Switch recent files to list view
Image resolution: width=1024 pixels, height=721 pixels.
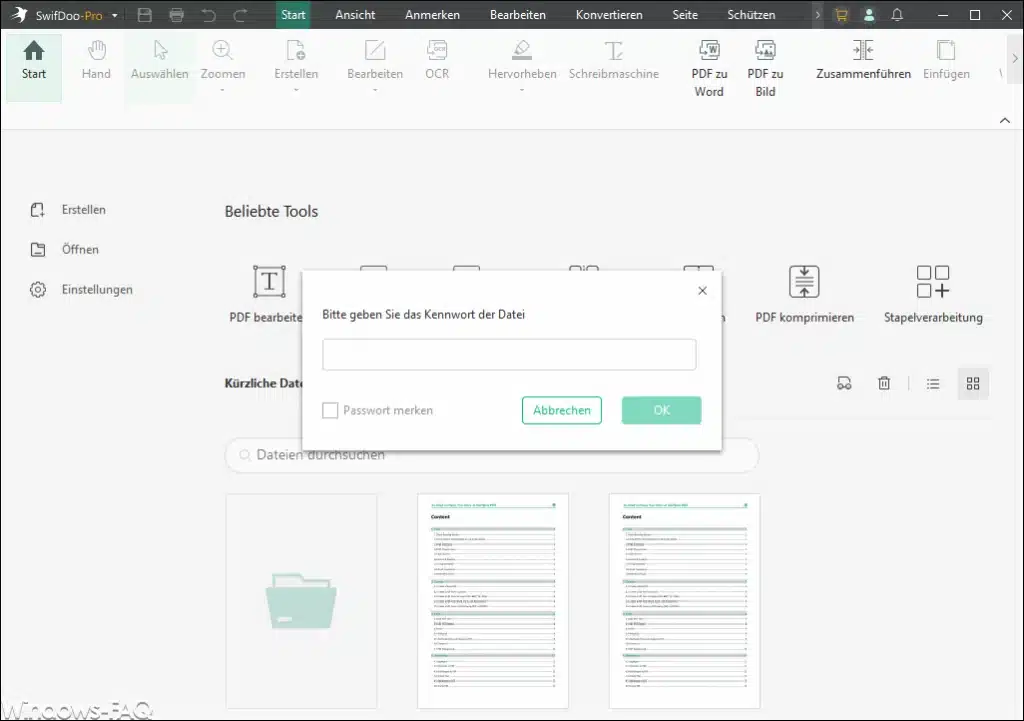coord(933,384)
